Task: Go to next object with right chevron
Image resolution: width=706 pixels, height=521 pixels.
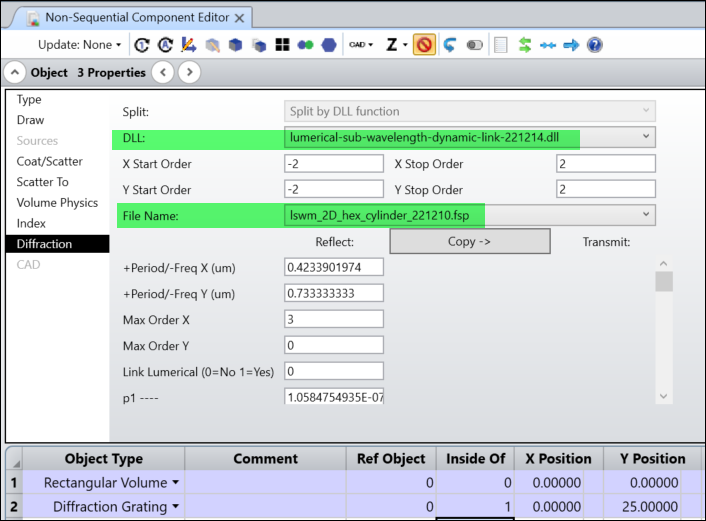Action: pyautogui.click(x=189, y=72)
